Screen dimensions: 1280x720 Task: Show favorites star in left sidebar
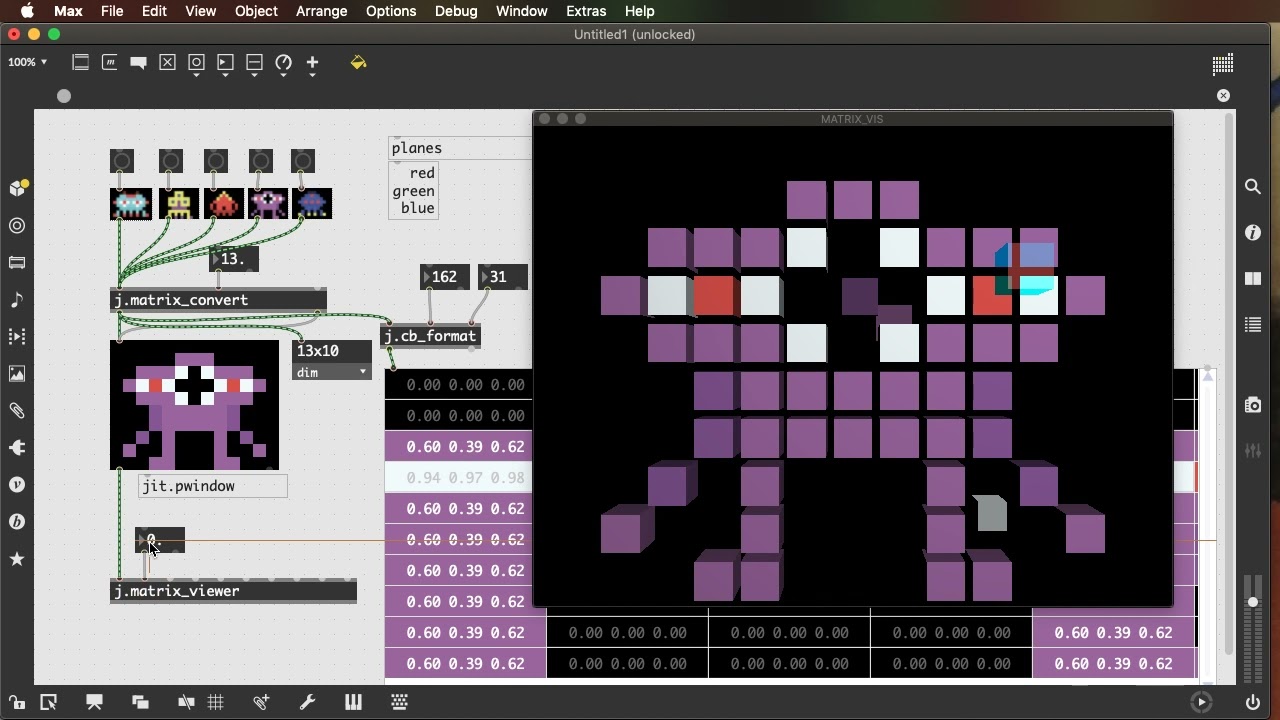click(x=17, y=559)
